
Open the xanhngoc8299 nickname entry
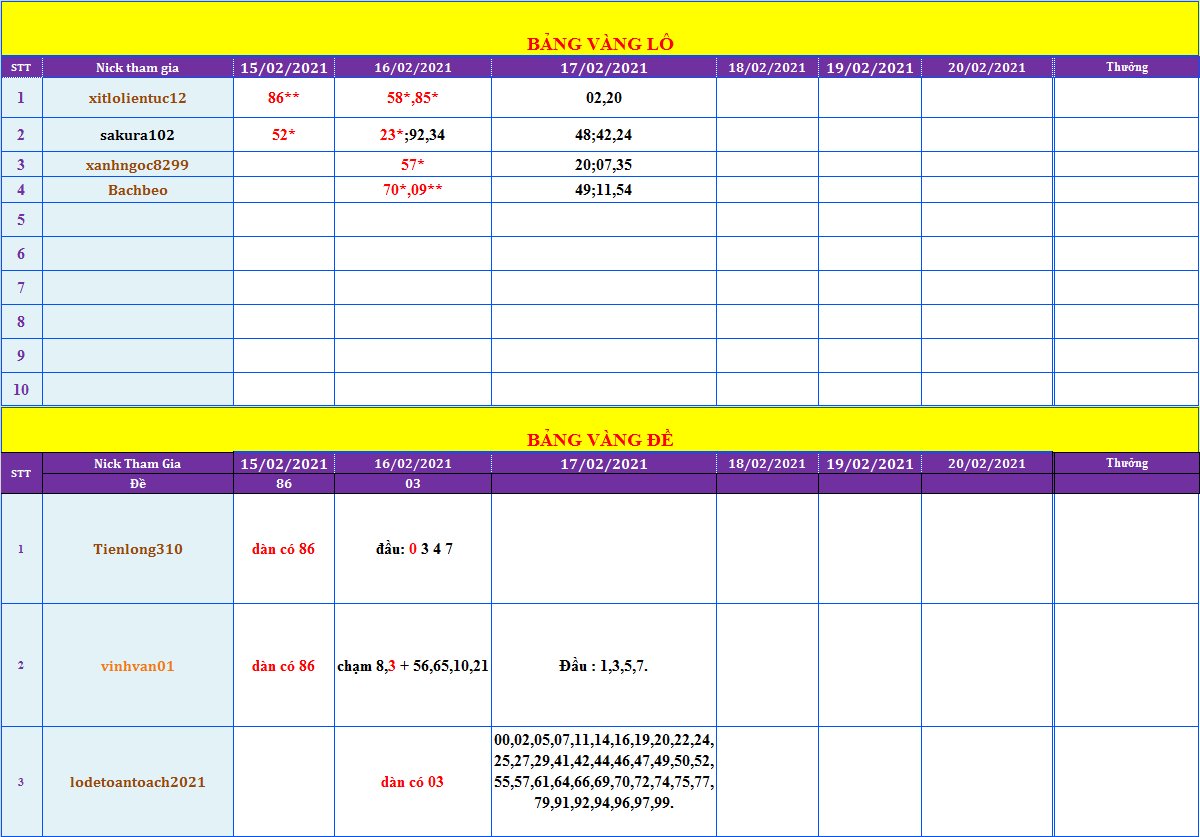click(x=137, y=165)
